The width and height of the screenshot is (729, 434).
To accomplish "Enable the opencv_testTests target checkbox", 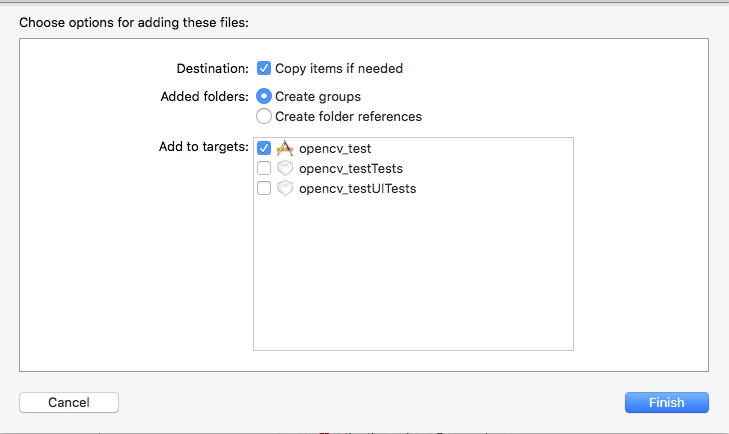I will tap(264, 168).
